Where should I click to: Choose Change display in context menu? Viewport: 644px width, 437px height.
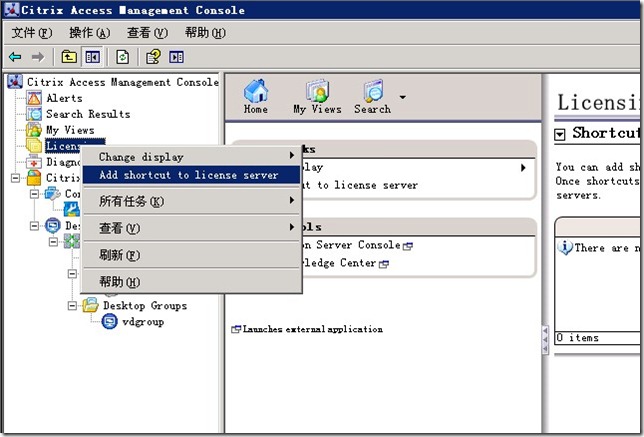(x=191, y=157)
